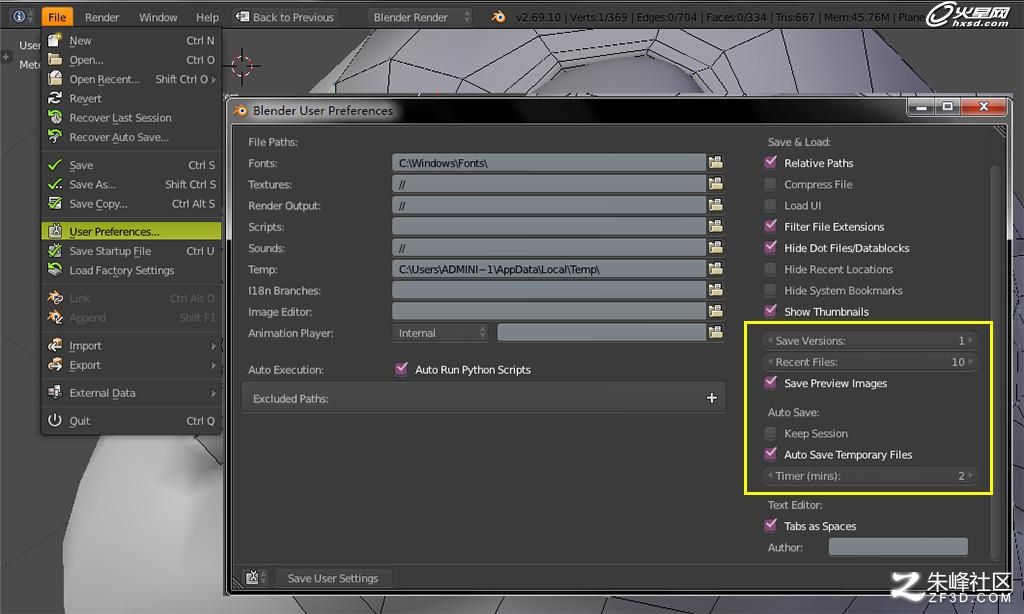
Task: Click the Save Startup File icon
Action: [56, 251]
